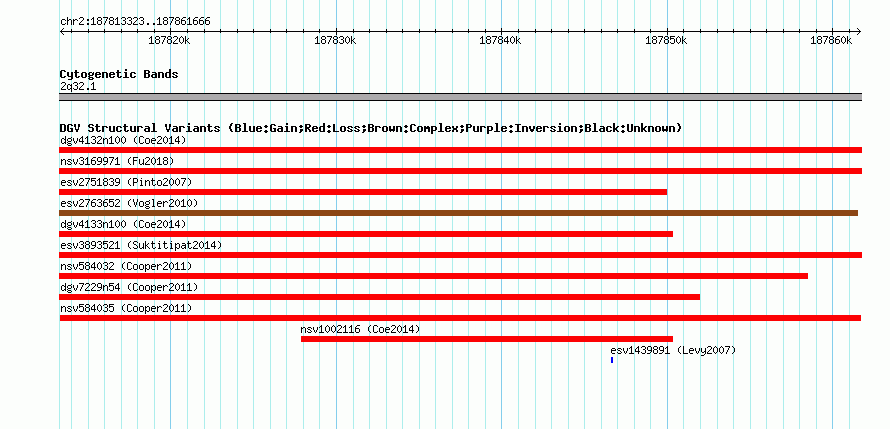Select the 2q32.1 band label
This screenshot has width=890, height=429.
(79, 86)
